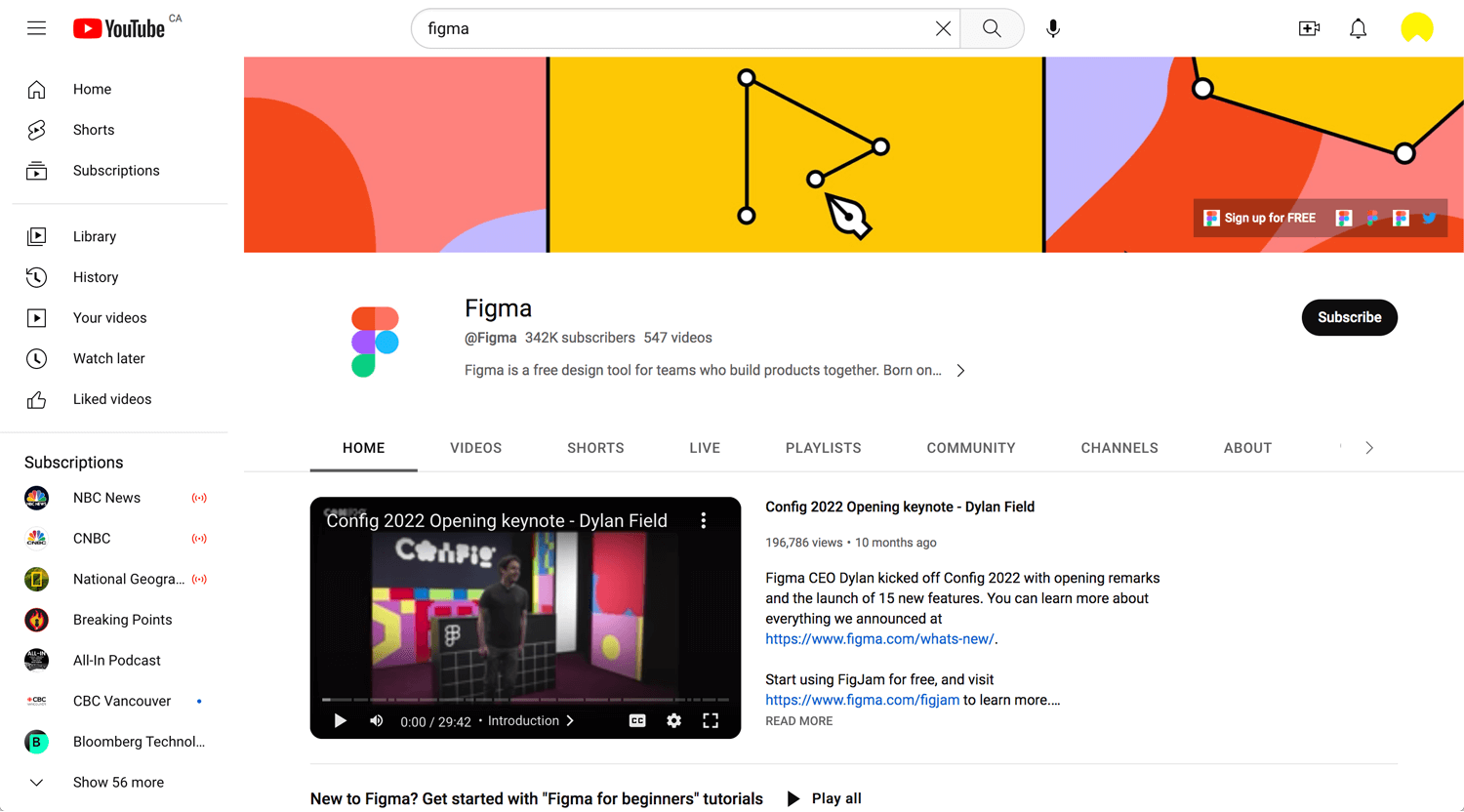
Task: Expand the channel description chevron
Action: click(960, 371)
